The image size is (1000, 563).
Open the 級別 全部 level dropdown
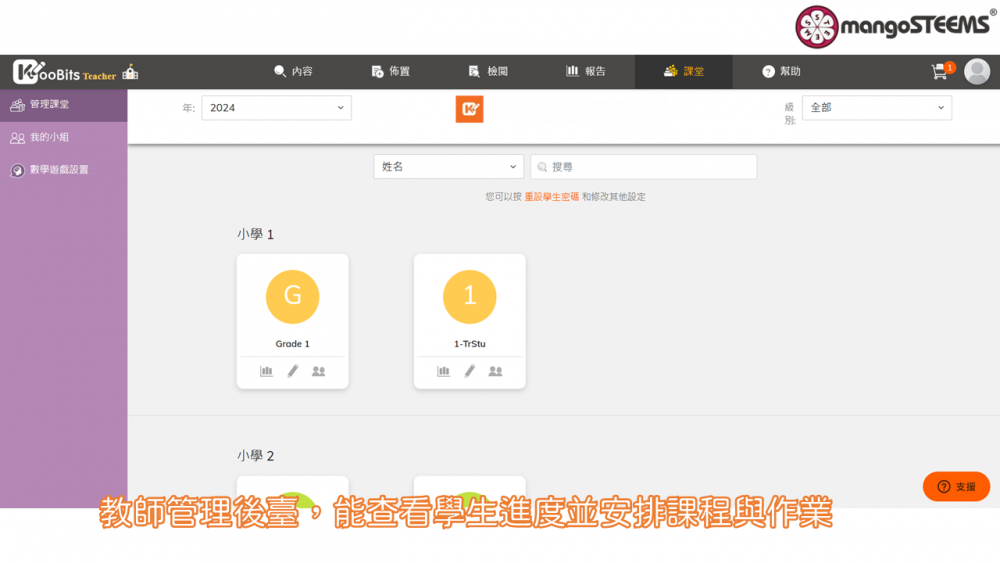tap(876, 108)
